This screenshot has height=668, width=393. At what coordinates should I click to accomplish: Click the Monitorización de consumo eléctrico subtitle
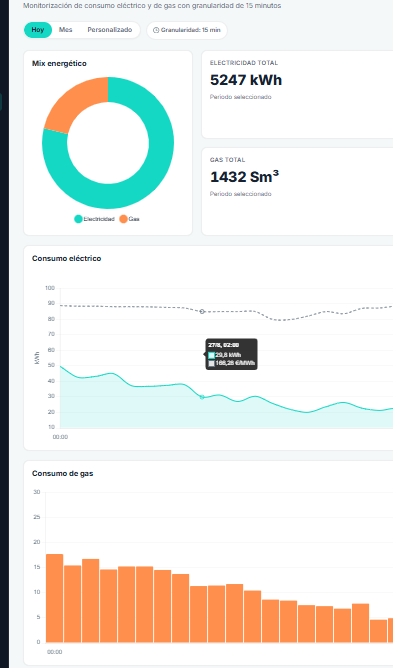[152, 6]
